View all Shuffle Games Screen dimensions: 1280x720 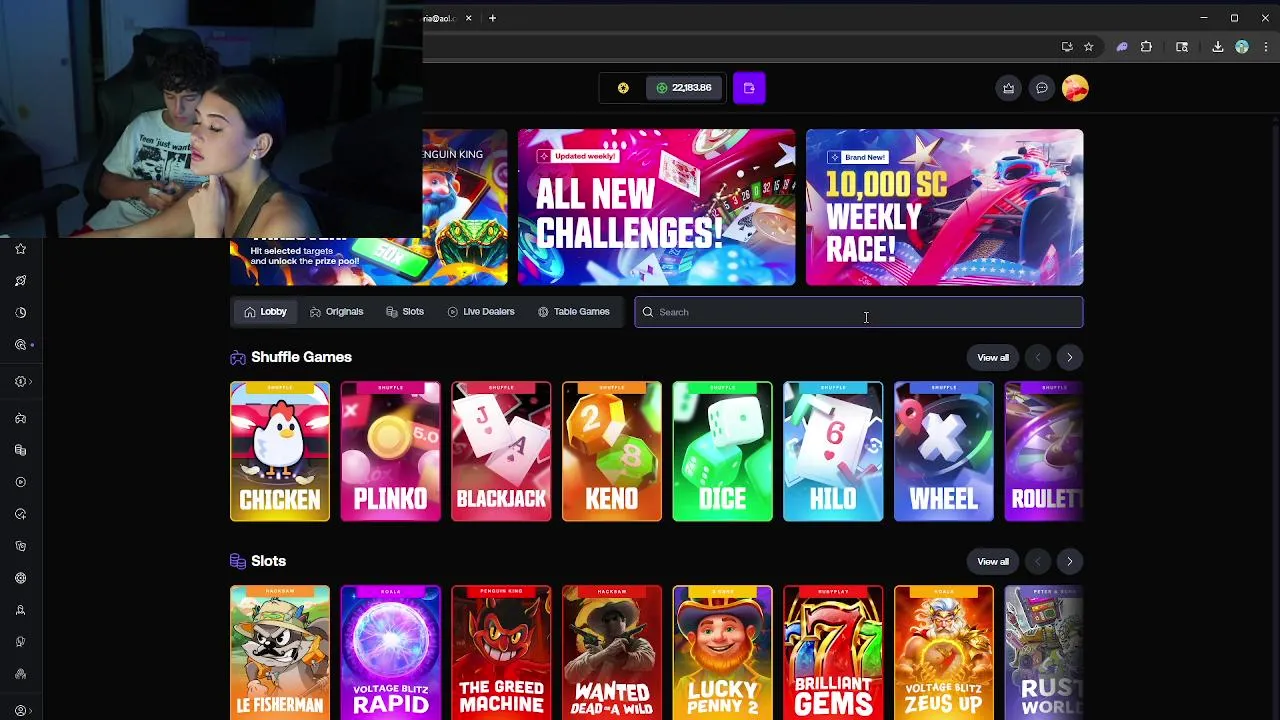click(x=993, y=358)
